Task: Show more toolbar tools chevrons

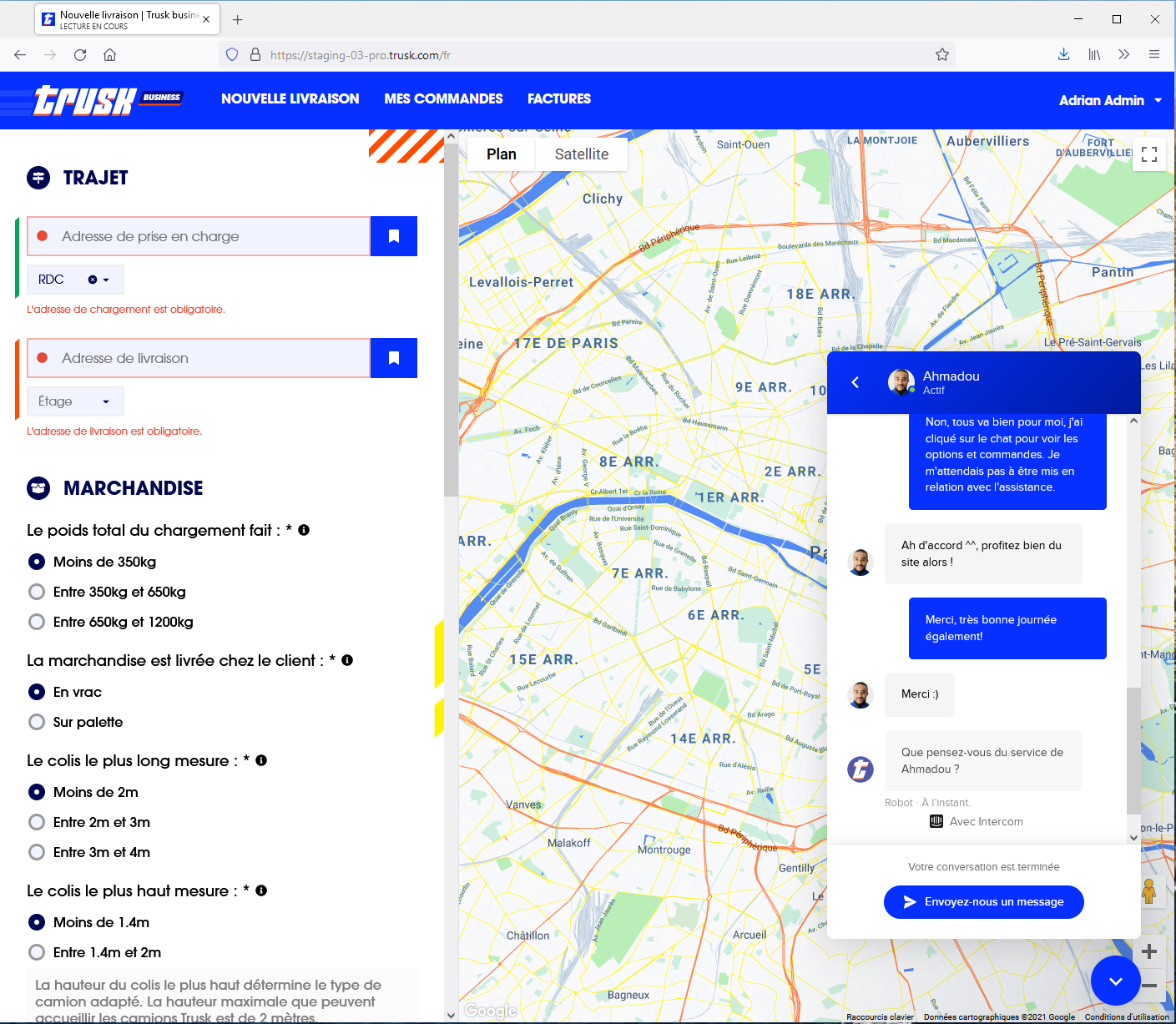Action: [x=1124, y=55]
